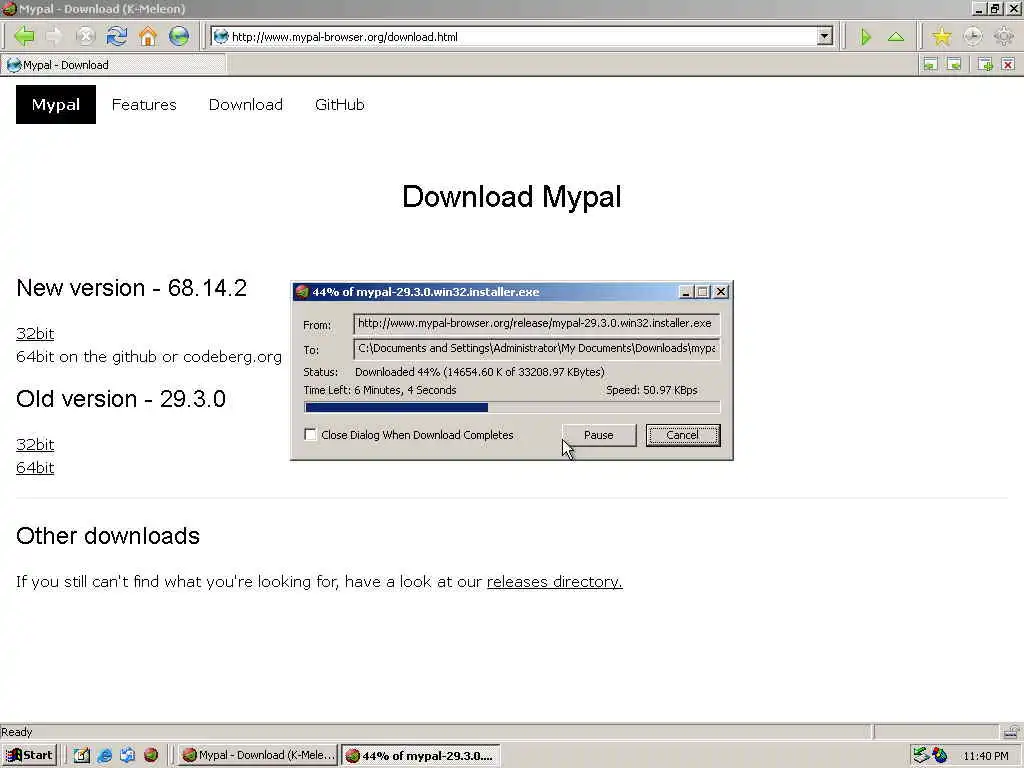
Task: Download old version 64bit link
Action: pos(35,468)
